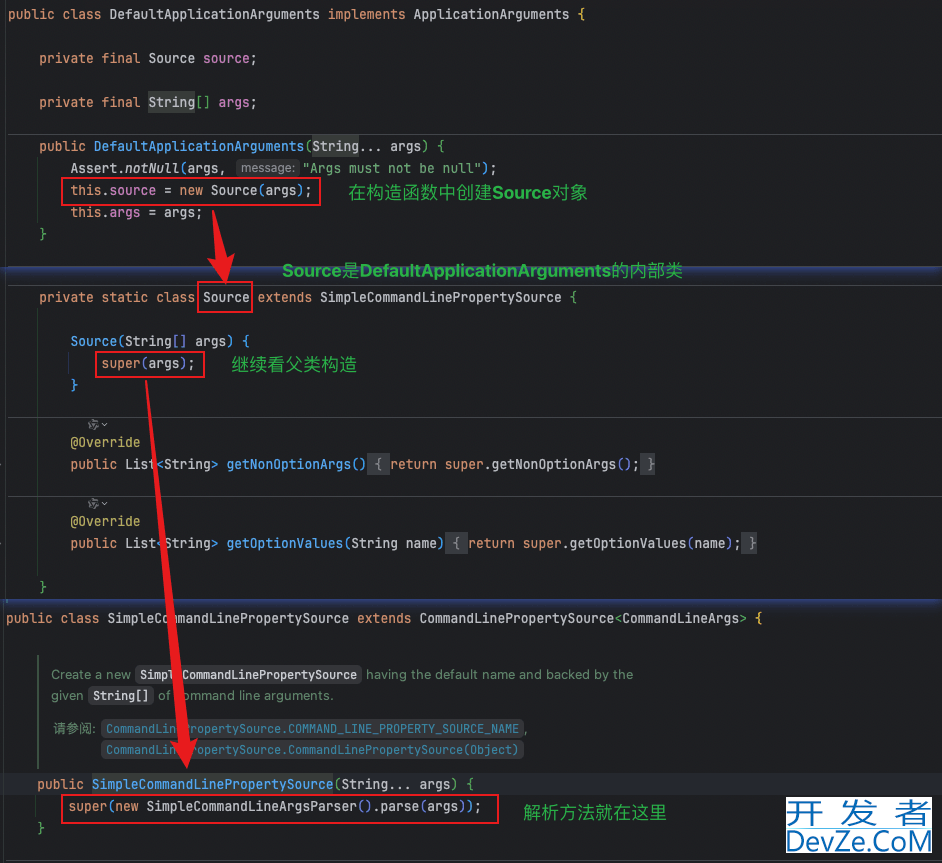Click the DefaultApplicationArguments(String... args) constructor name

click(x=199, y=147)
